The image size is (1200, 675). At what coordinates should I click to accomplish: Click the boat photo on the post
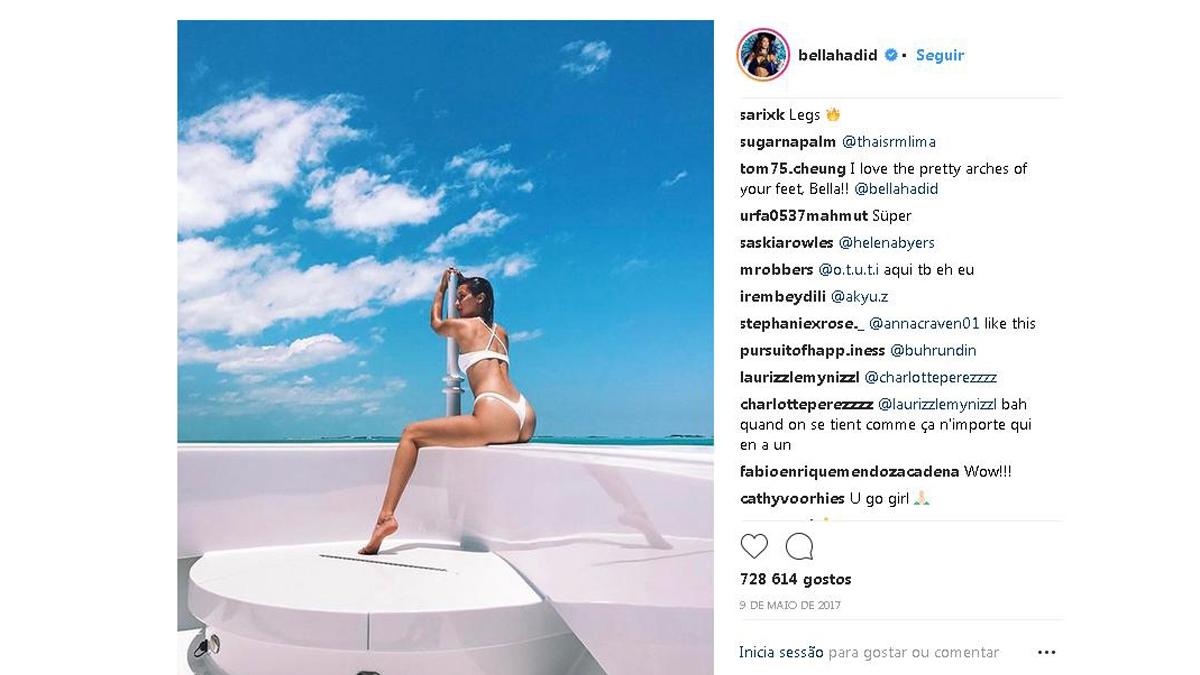coord(445,347)
